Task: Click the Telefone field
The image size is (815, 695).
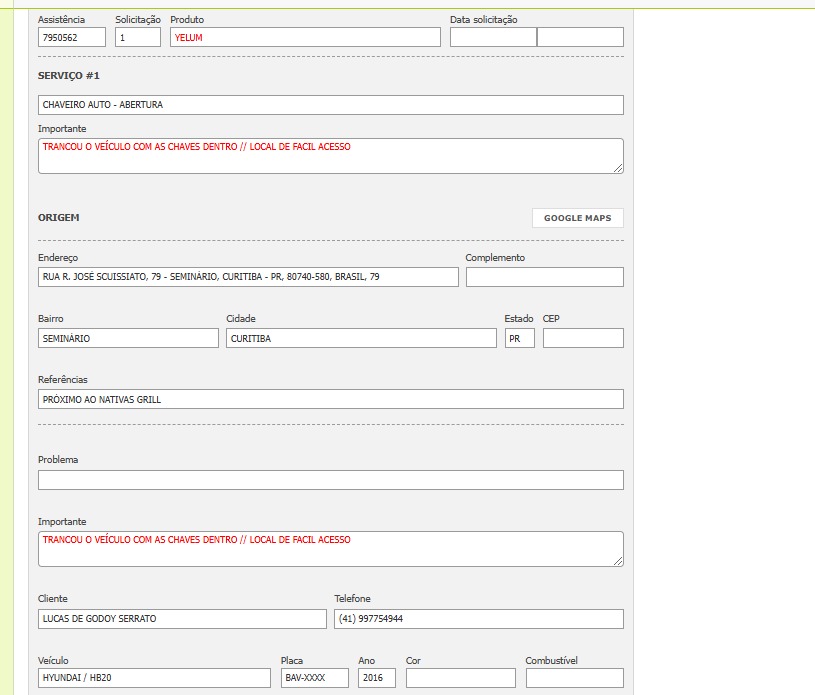Action: [x=478, y=619]
